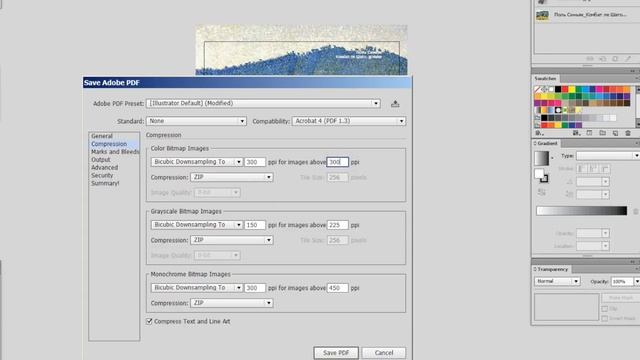Open the Adobe PDF Preset dropdown

tap(263, 103)
